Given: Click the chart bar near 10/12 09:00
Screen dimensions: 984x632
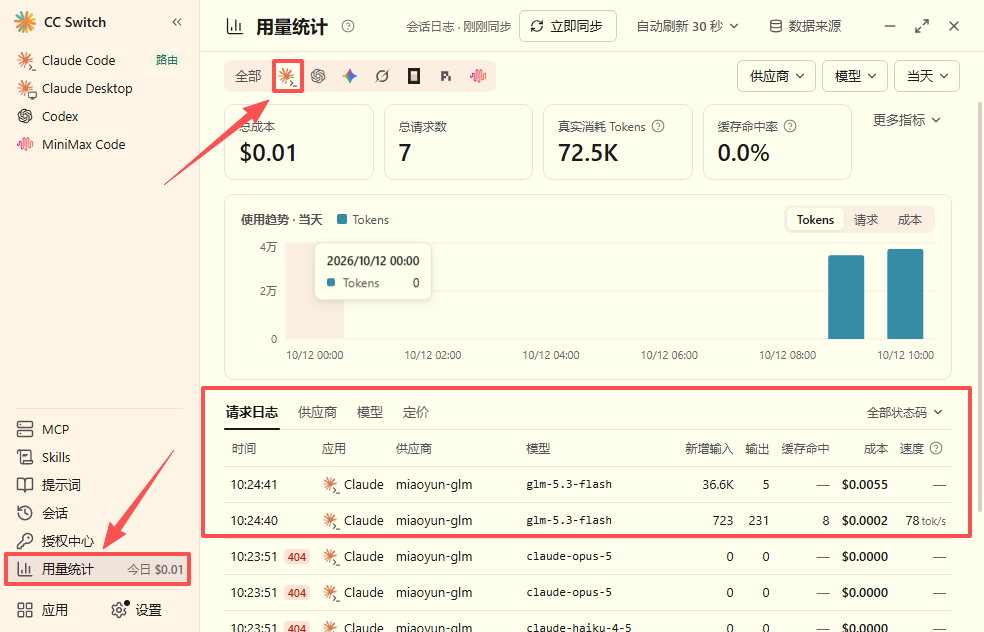Looking at the screenshot, I should 846,297.
